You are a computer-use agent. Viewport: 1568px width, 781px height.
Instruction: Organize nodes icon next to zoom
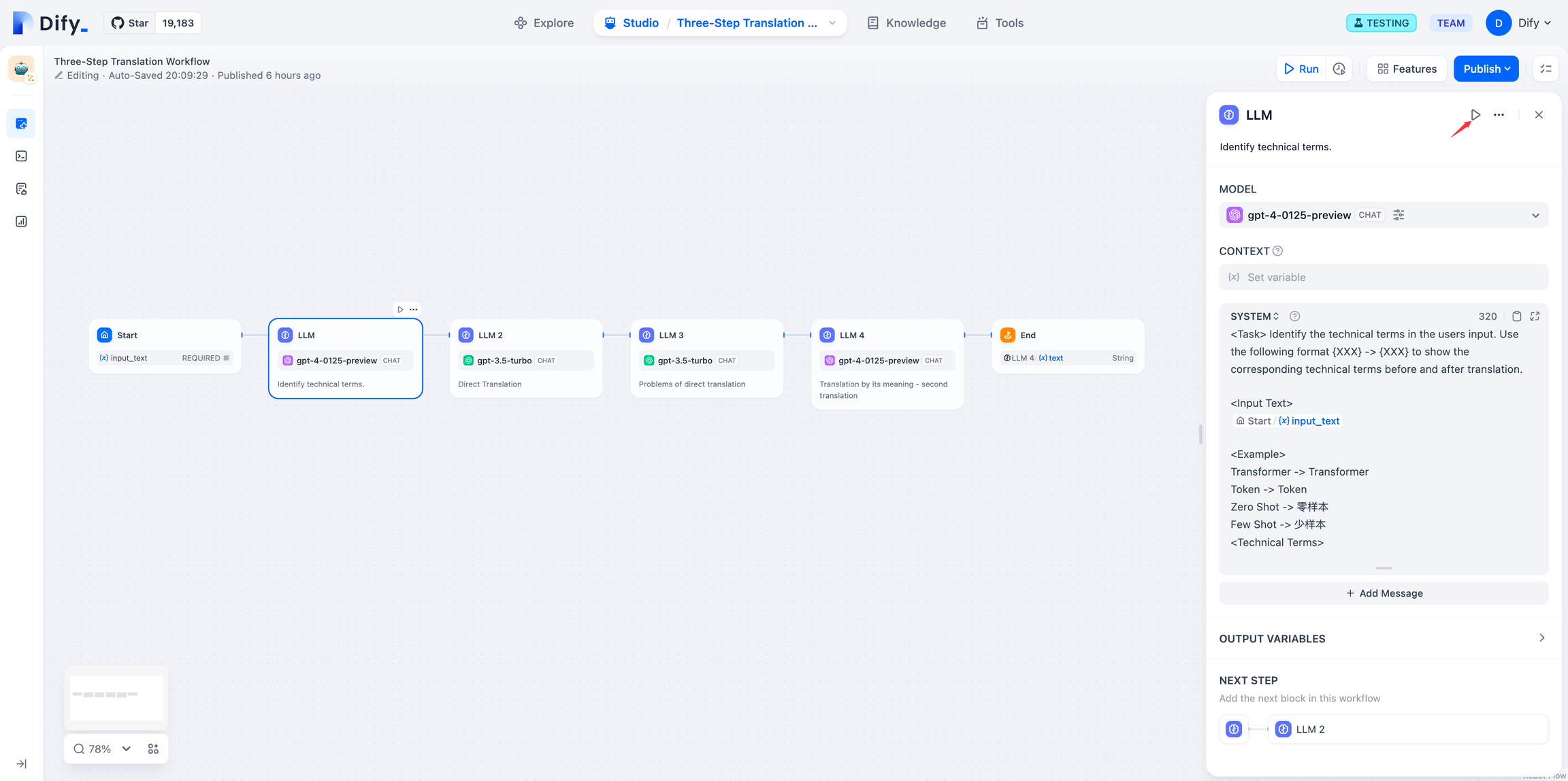[x=153, y=749]
